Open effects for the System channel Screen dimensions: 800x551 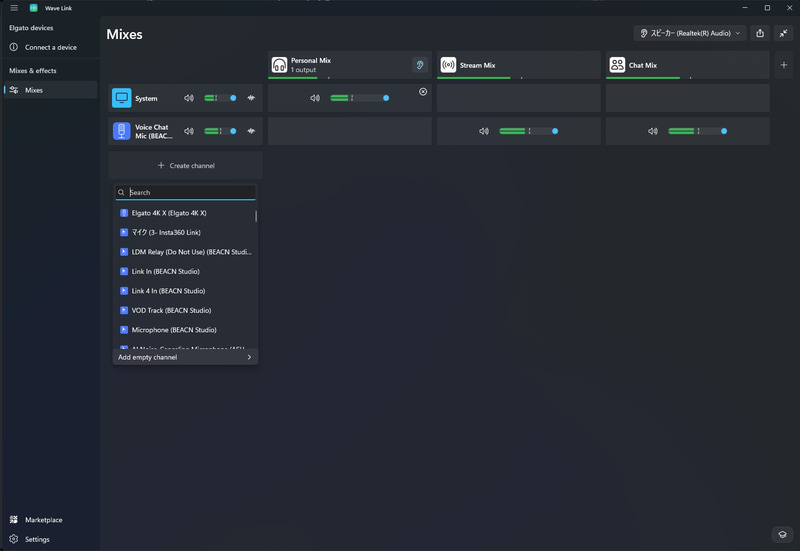tap(251, 98)
